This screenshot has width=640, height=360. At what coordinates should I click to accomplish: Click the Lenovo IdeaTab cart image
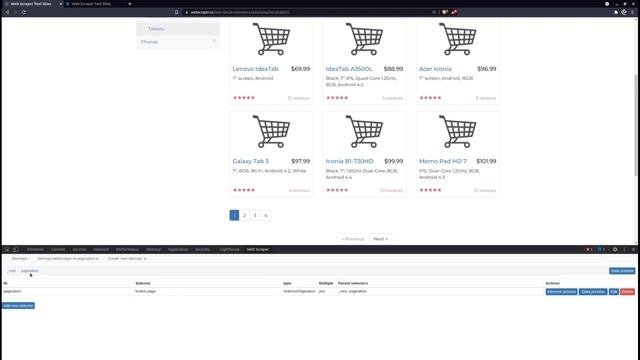pyautogui.click(x=271, y=39)
